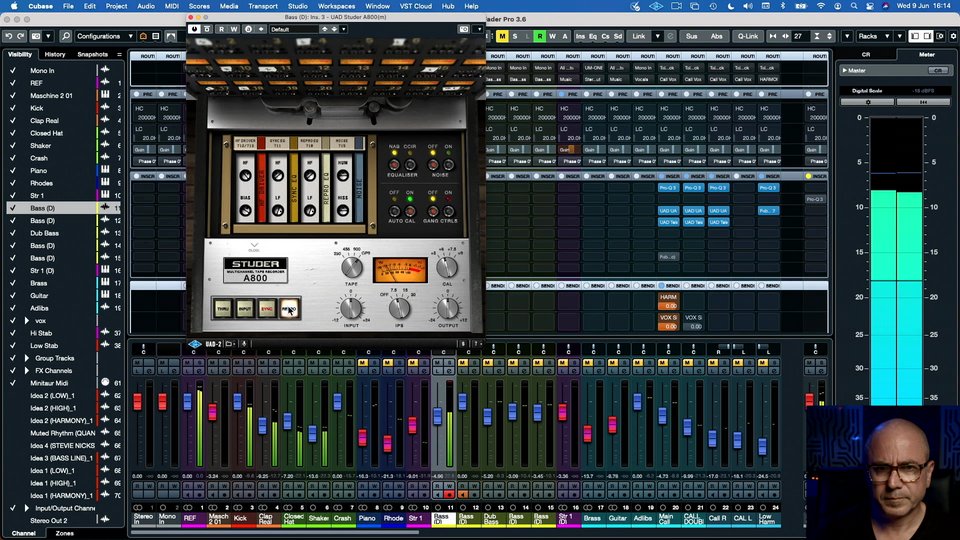Expand FX Channels folder
960x540 pixels.
26,370
